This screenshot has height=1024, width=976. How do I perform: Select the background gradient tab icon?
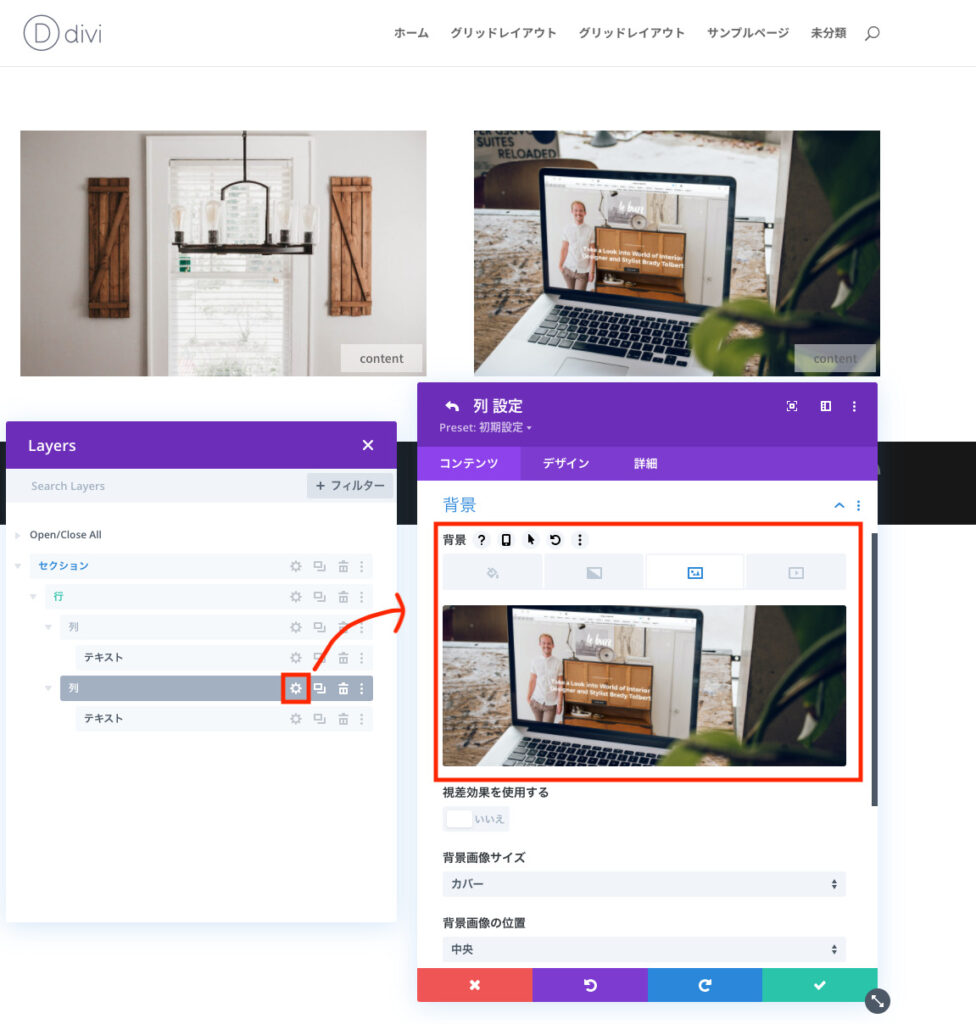coord(593,573)
